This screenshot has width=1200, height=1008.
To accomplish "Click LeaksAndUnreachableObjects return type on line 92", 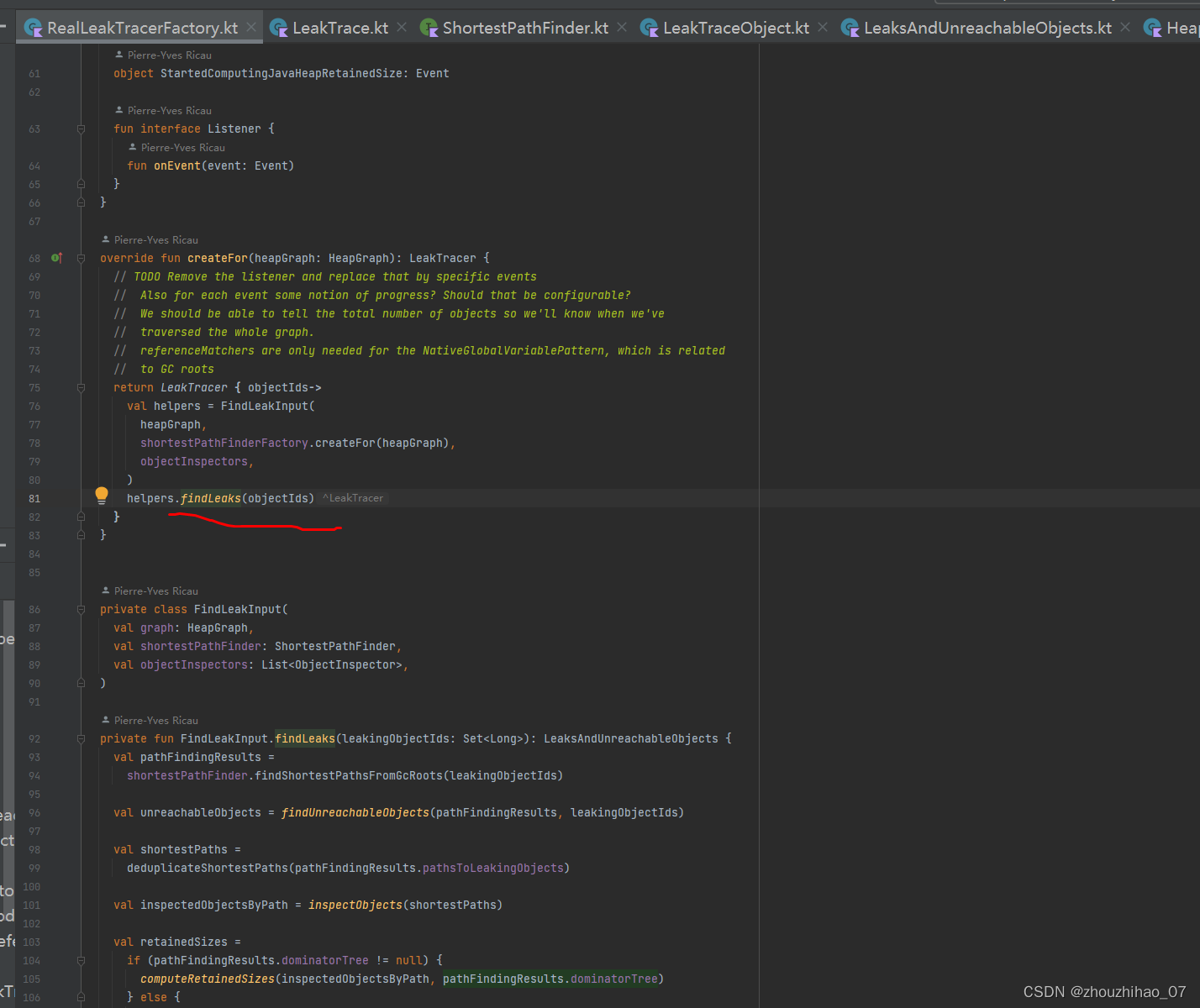I will [x=631, y=738].
